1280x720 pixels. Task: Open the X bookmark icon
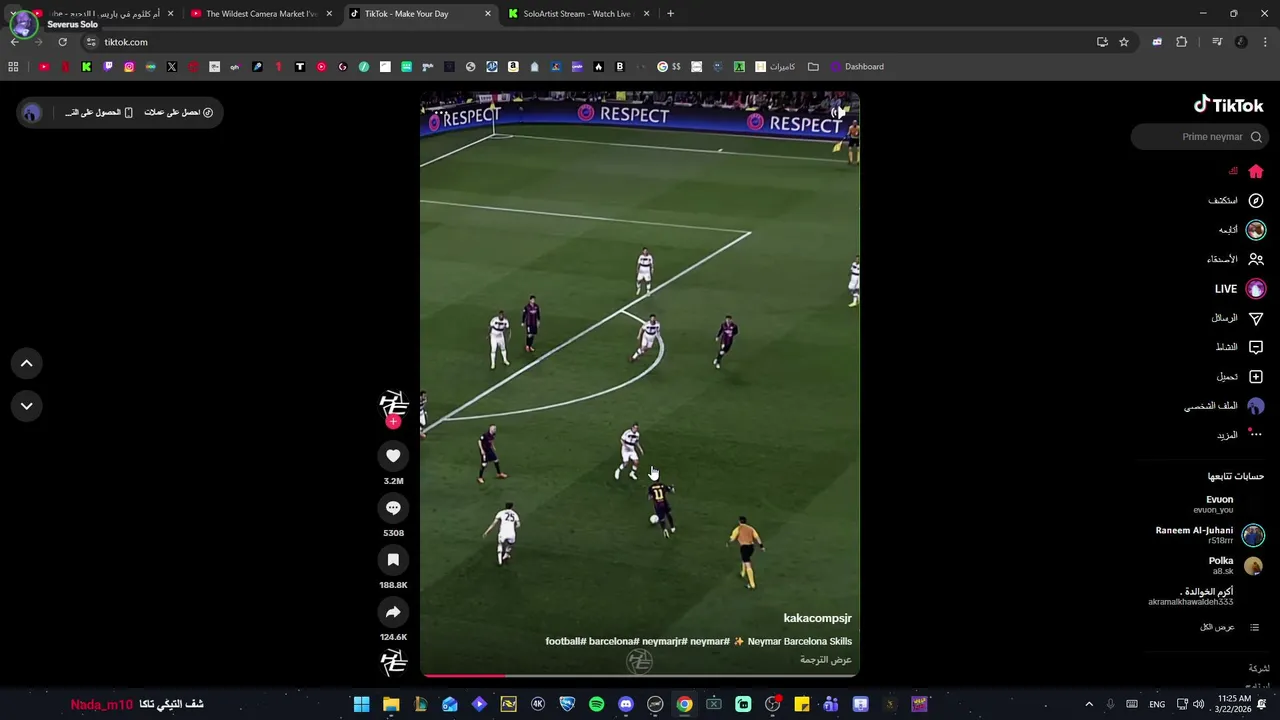click(x=172, y=67)
